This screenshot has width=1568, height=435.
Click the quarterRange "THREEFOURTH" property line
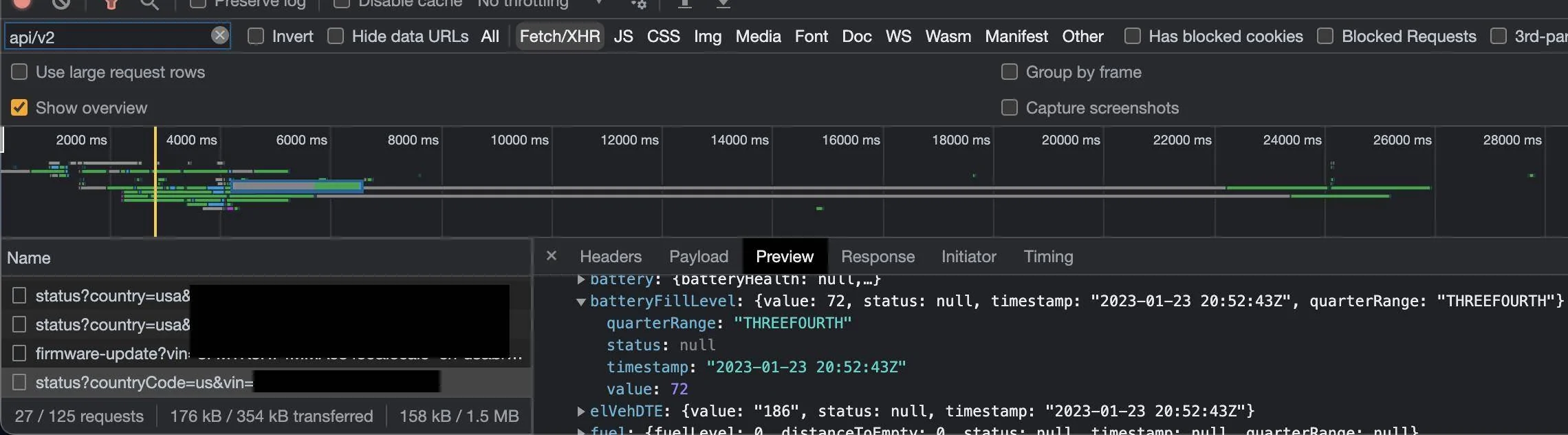(x=729, y=323)
